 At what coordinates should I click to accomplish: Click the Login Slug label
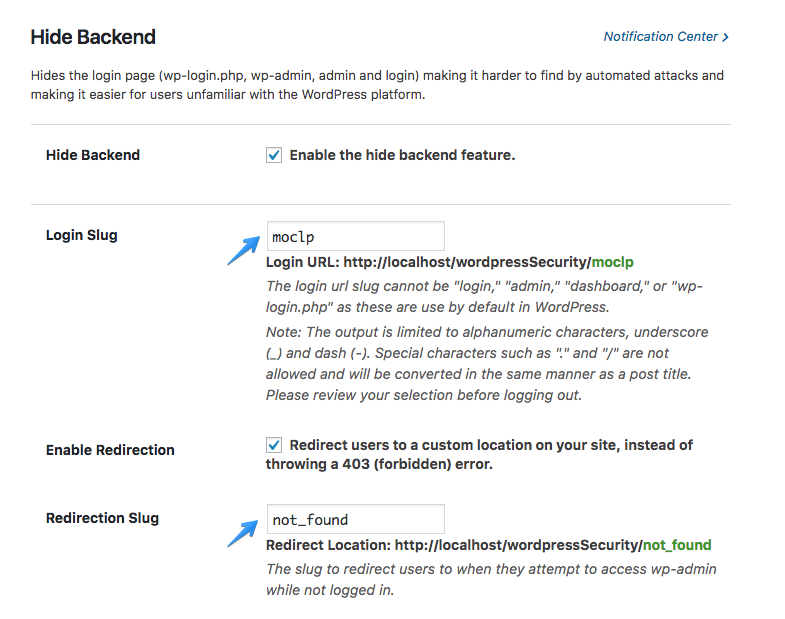coord(82,235)
